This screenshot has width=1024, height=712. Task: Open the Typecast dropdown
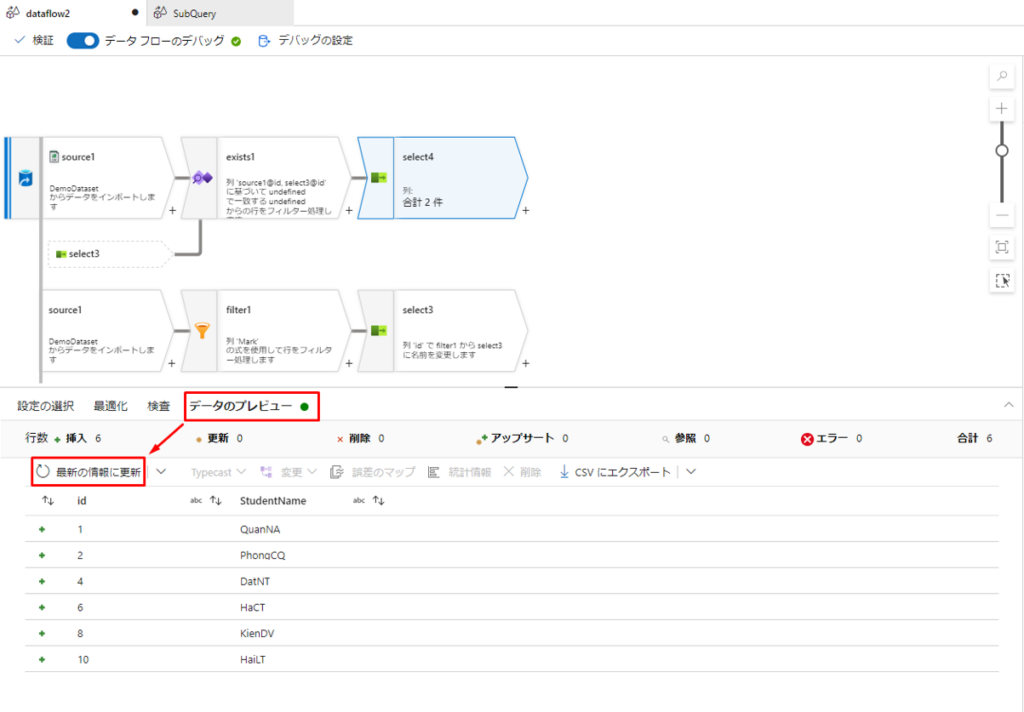tap(218, 472)
